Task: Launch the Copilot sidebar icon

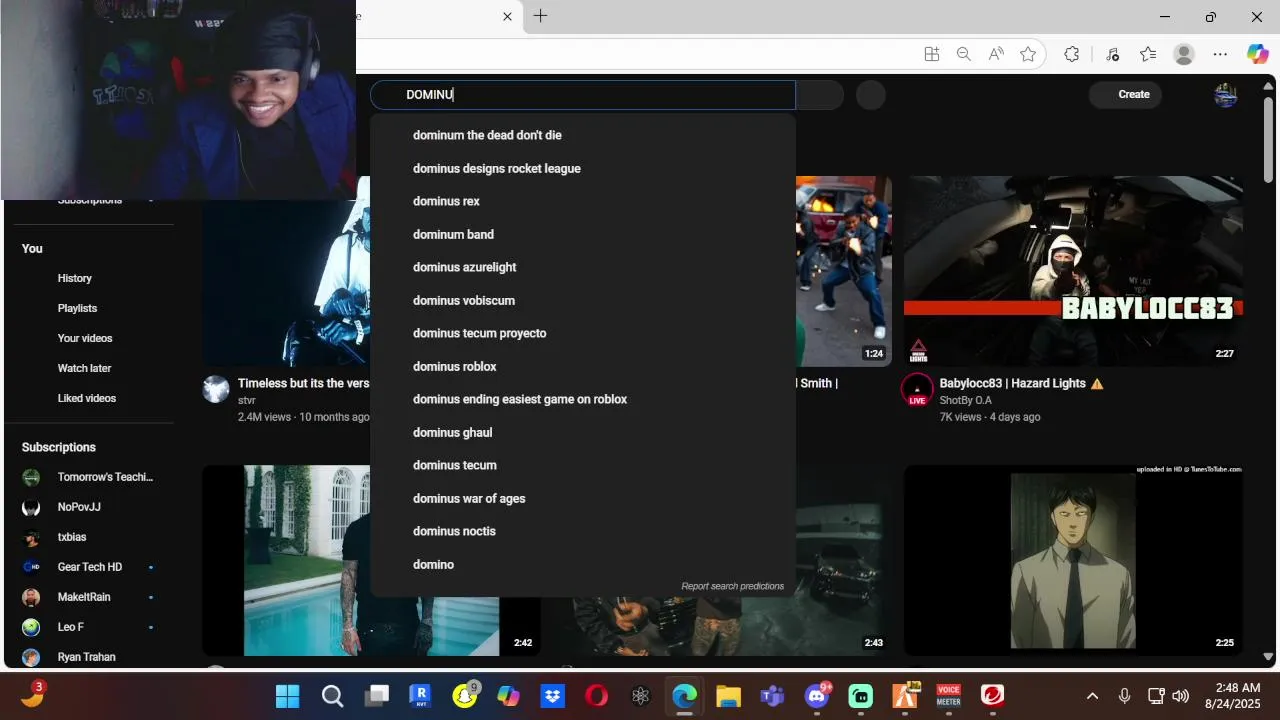Action: pos(1257,55)
